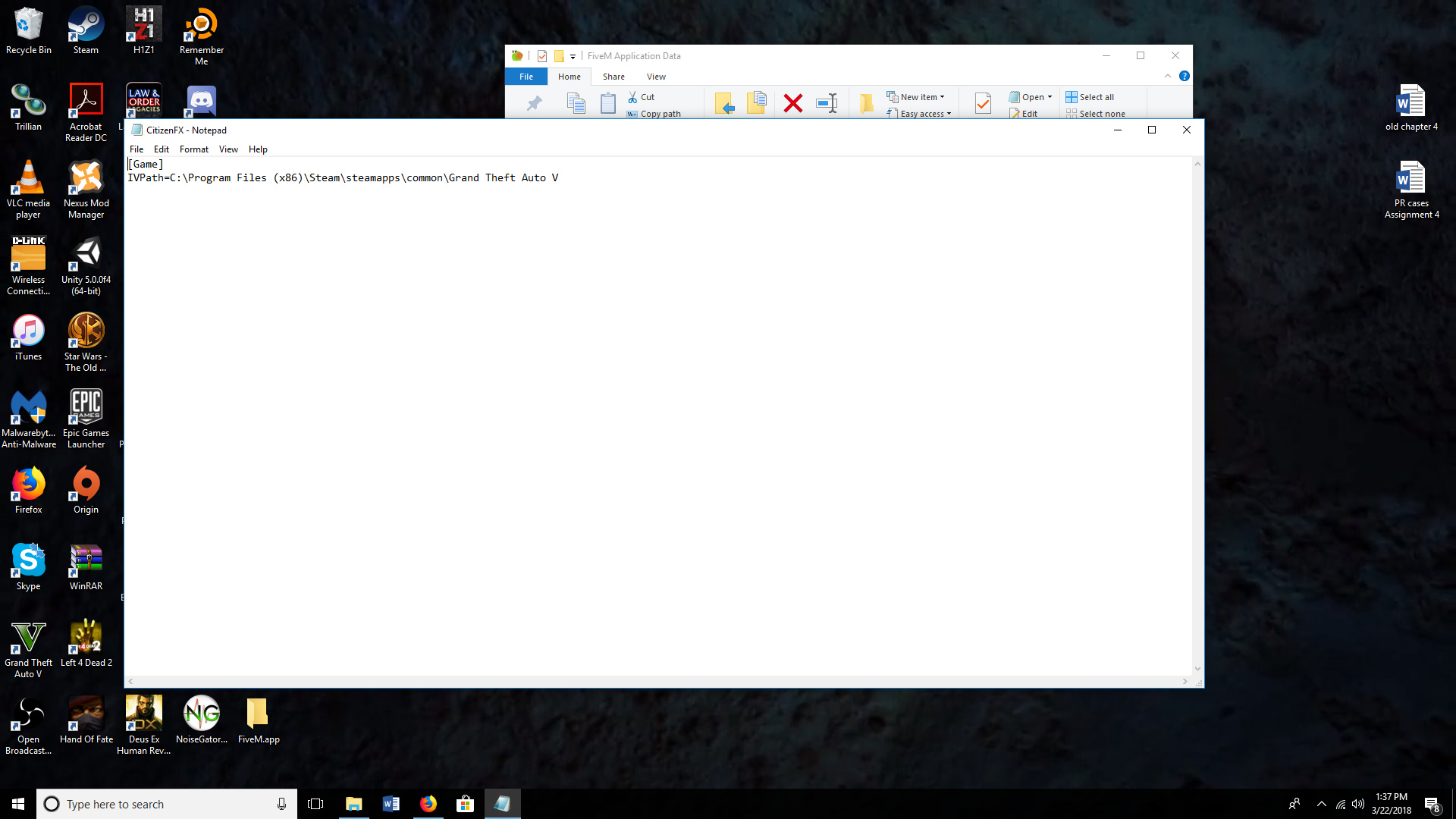This screenshot has width=1456, height=819.
Task: Click Move to icon in Explorer ribbon
Action: tap(725, 103)
